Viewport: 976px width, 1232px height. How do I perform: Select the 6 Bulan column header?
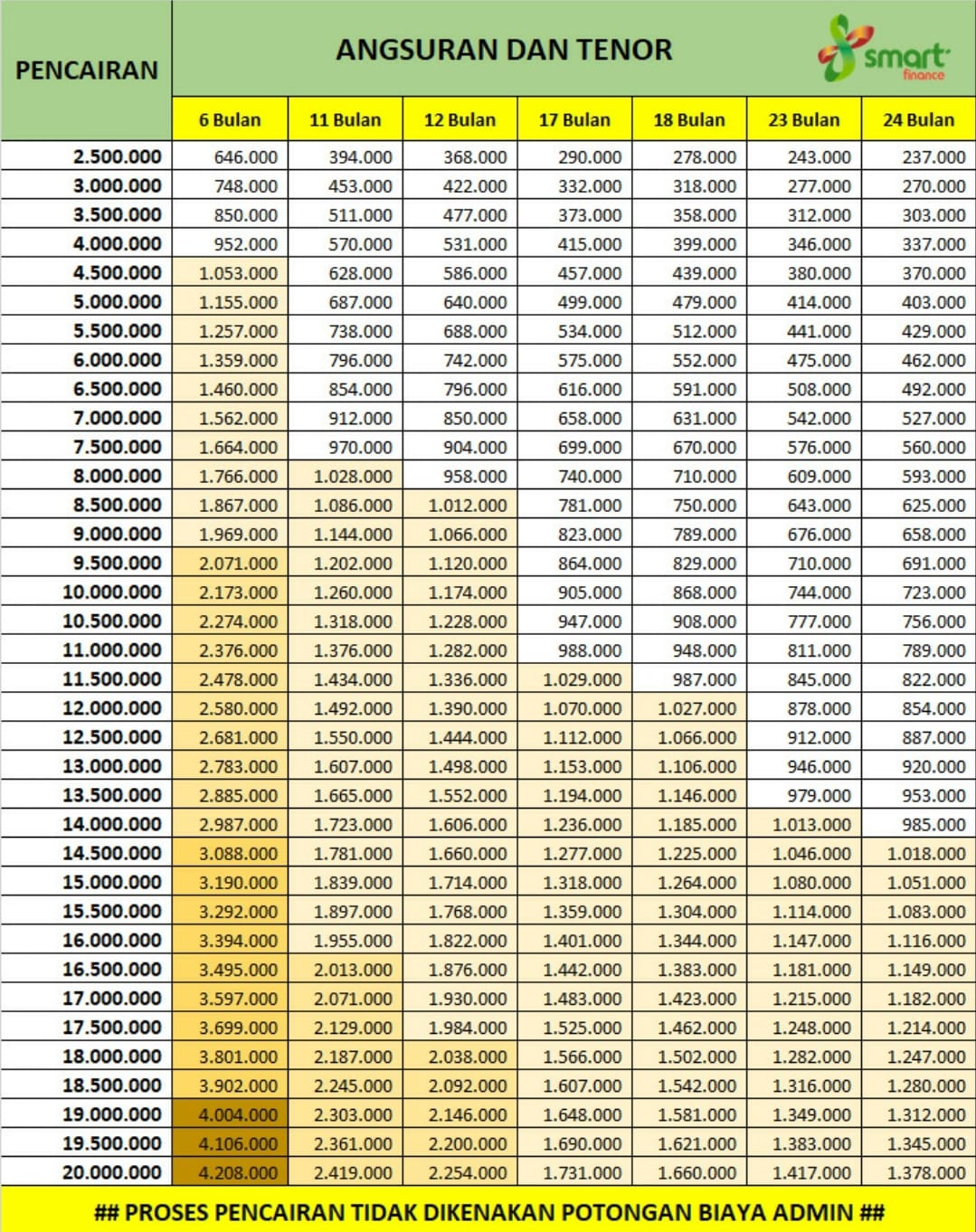point(230,119)
